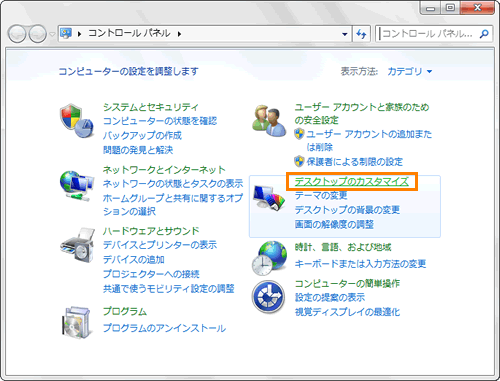Viewport: 500px width, 381px height.
Task: Open 保護者による制限の設定 link
Action: point(355,162)
